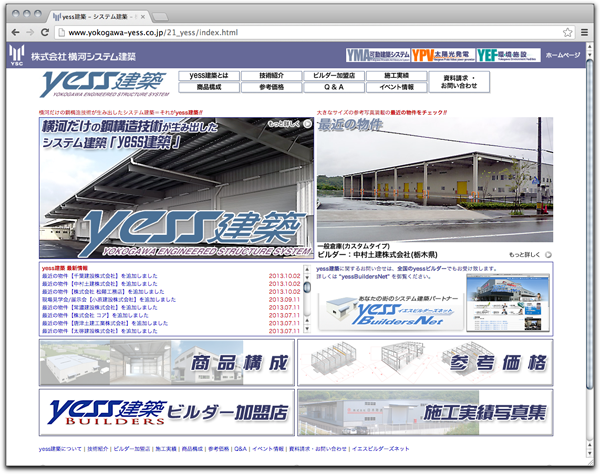
Task: Open the Chrome hamburger menu
Action: 584,33
